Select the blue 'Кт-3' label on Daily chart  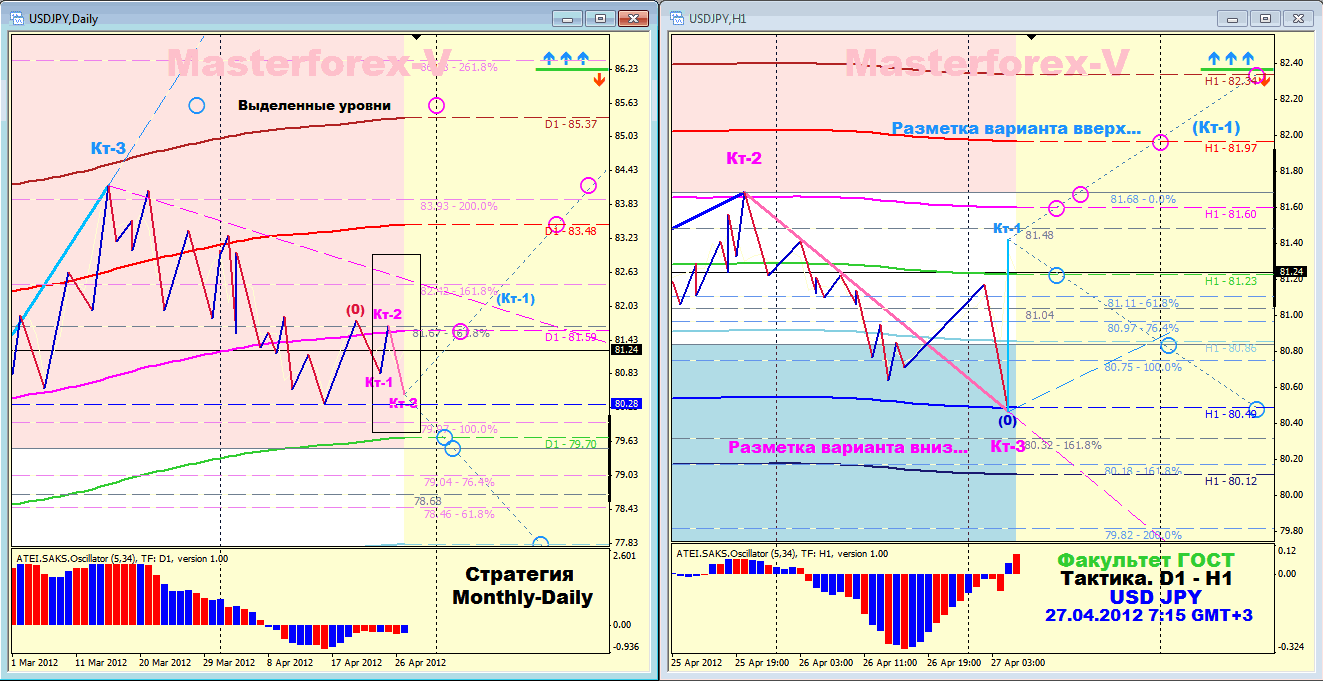(x=108, y=148)
